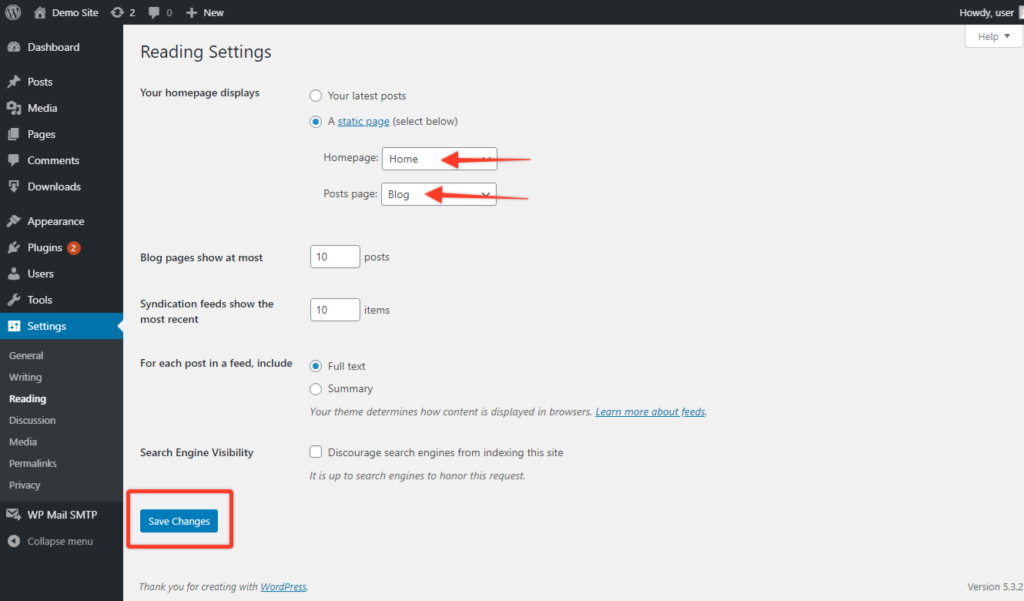Enable Discourage search engines from indexing
Viewport: 1024px width, 601px height.
click(315, 451)
